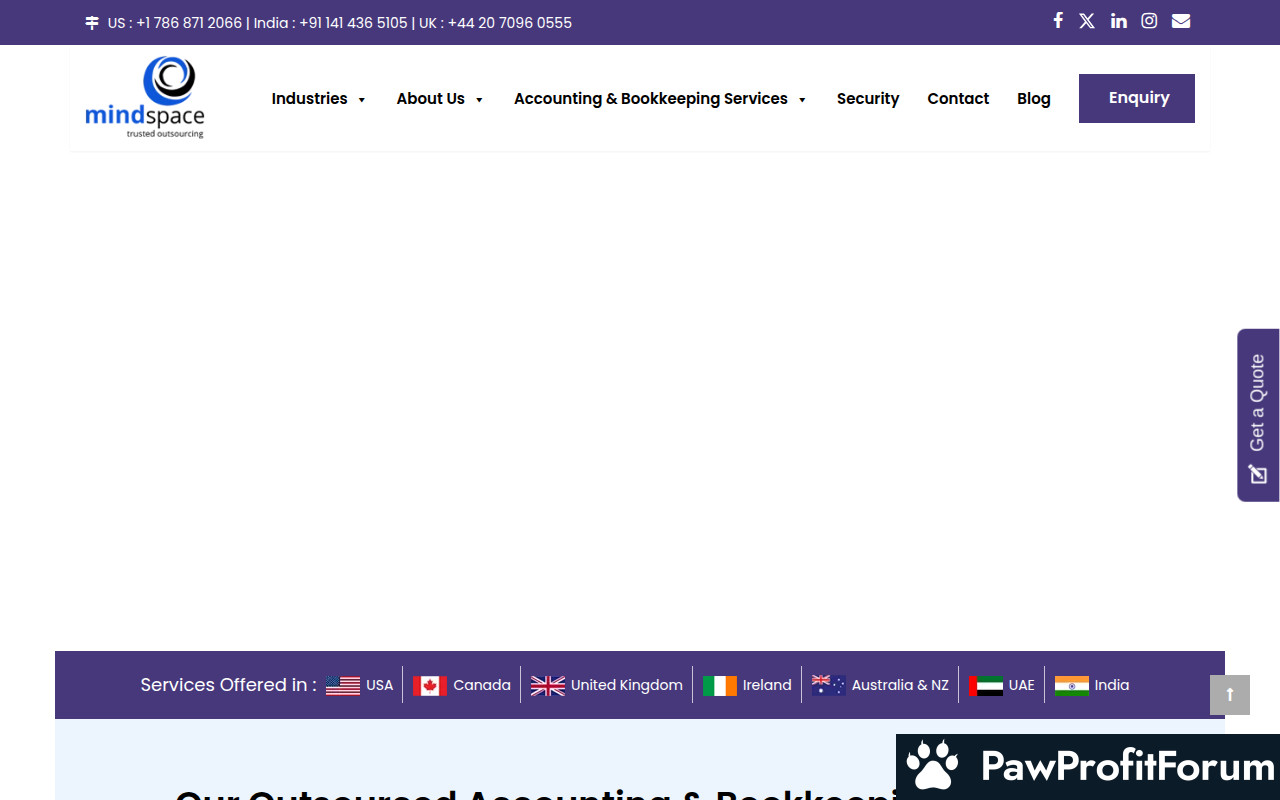
Task: Expand the About Us dropdown menu
Action: (x=440, y=99)
